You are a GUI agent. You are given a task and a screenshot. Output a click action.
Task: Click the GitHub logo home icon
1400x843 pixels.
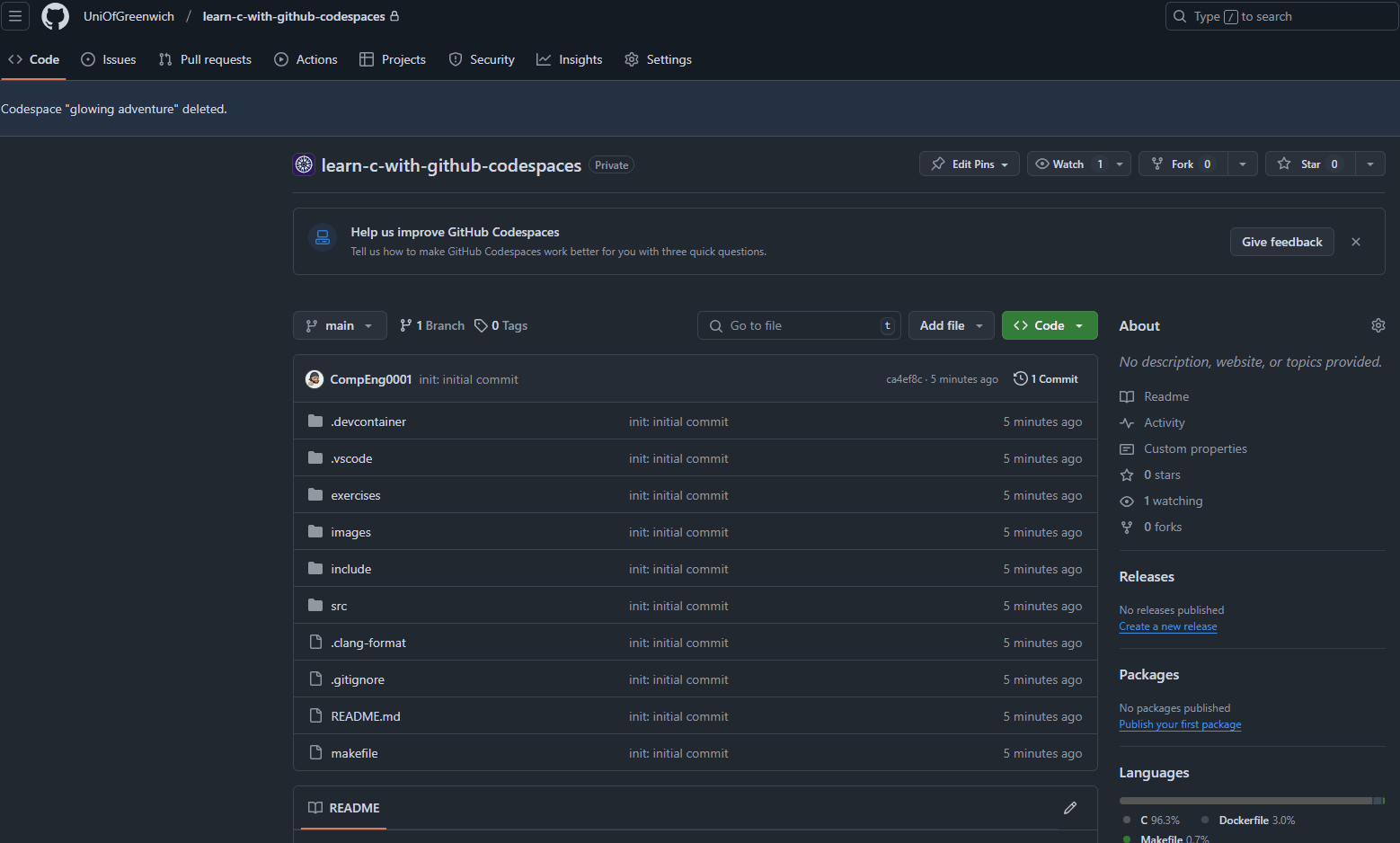tap(55, 16)
